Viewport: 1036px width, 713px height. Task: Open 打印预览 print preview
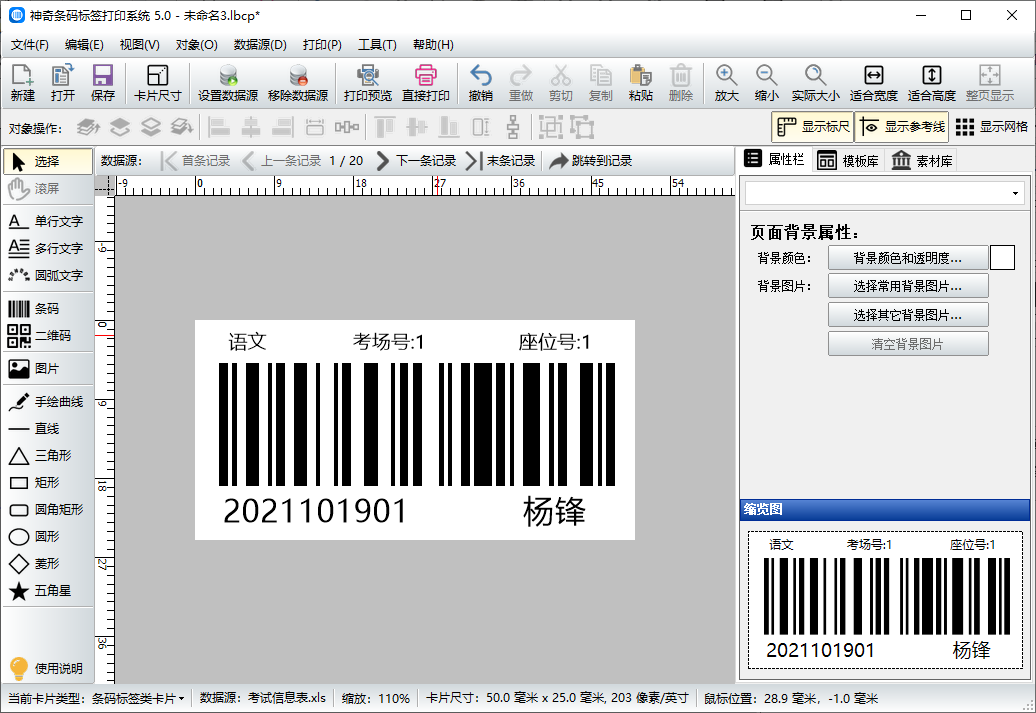point(368,83)
